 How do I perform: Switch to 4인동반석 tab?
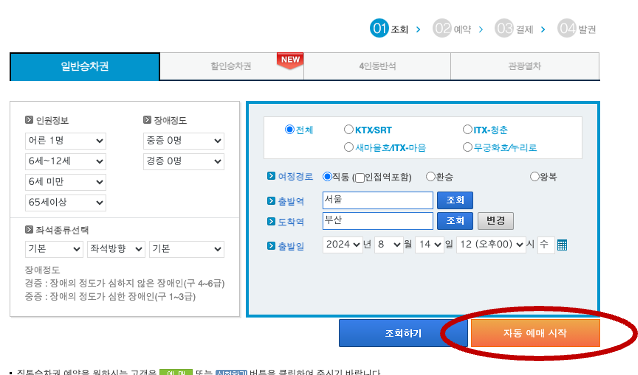click(x=377, y=66)
